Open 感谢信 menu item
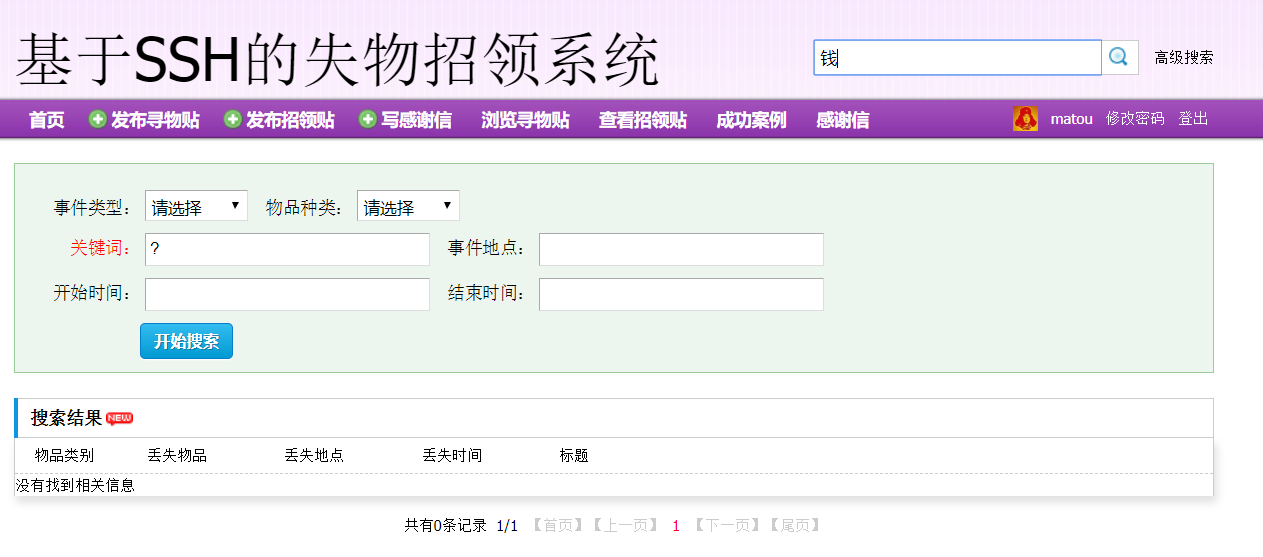This screenshot has height=557, width=1263. [x=842, y=120]
